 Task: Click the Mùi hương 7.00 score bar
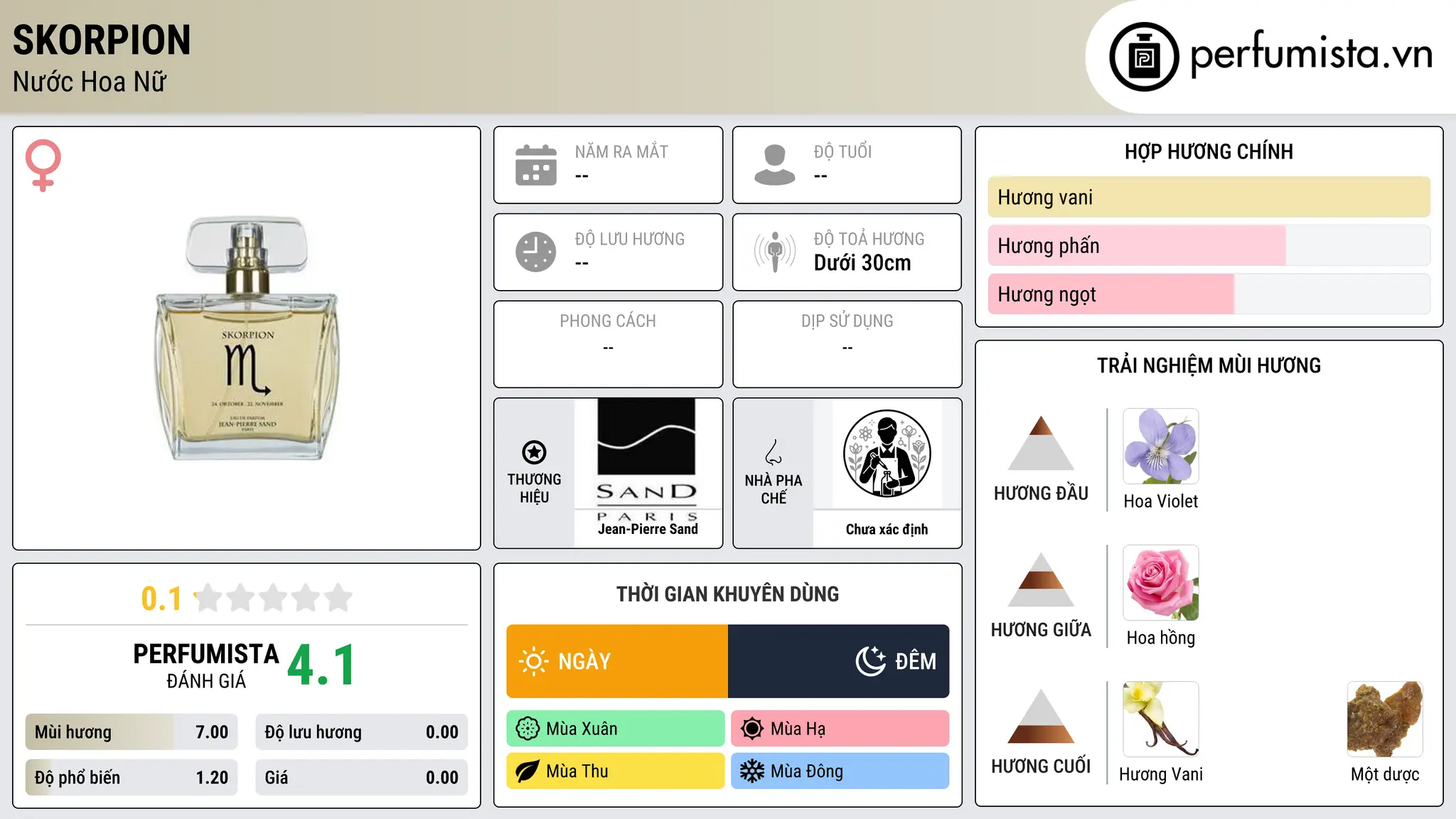[x=132, y=732]
